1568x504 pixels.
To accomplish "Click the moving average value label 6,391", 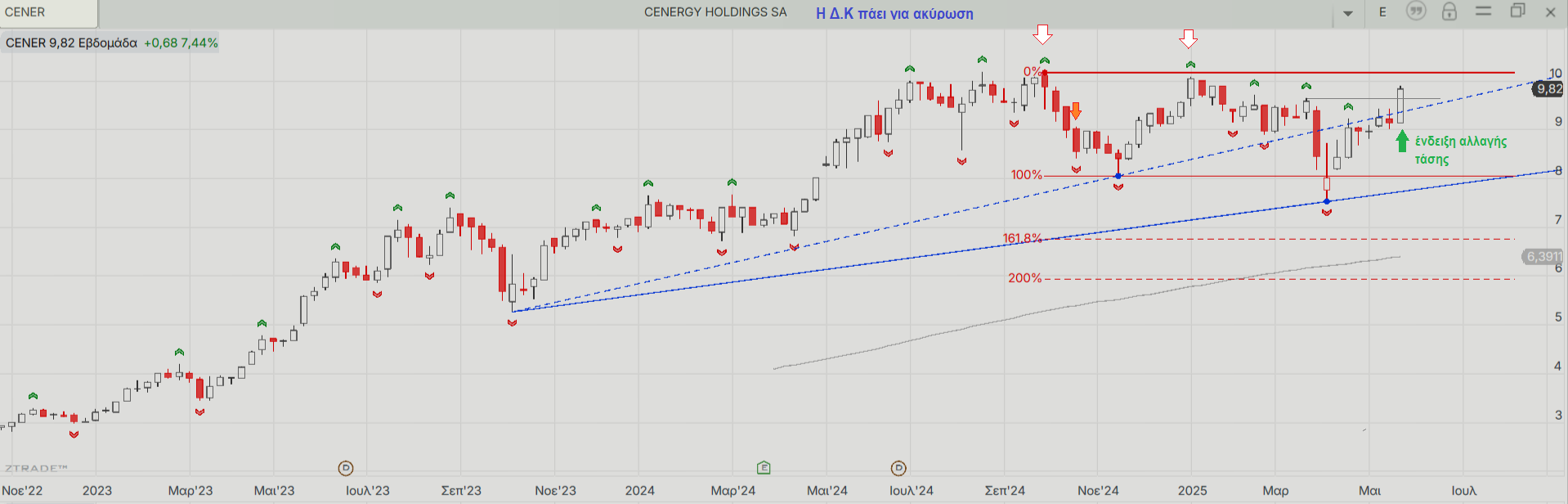I will pos(1543,257).
